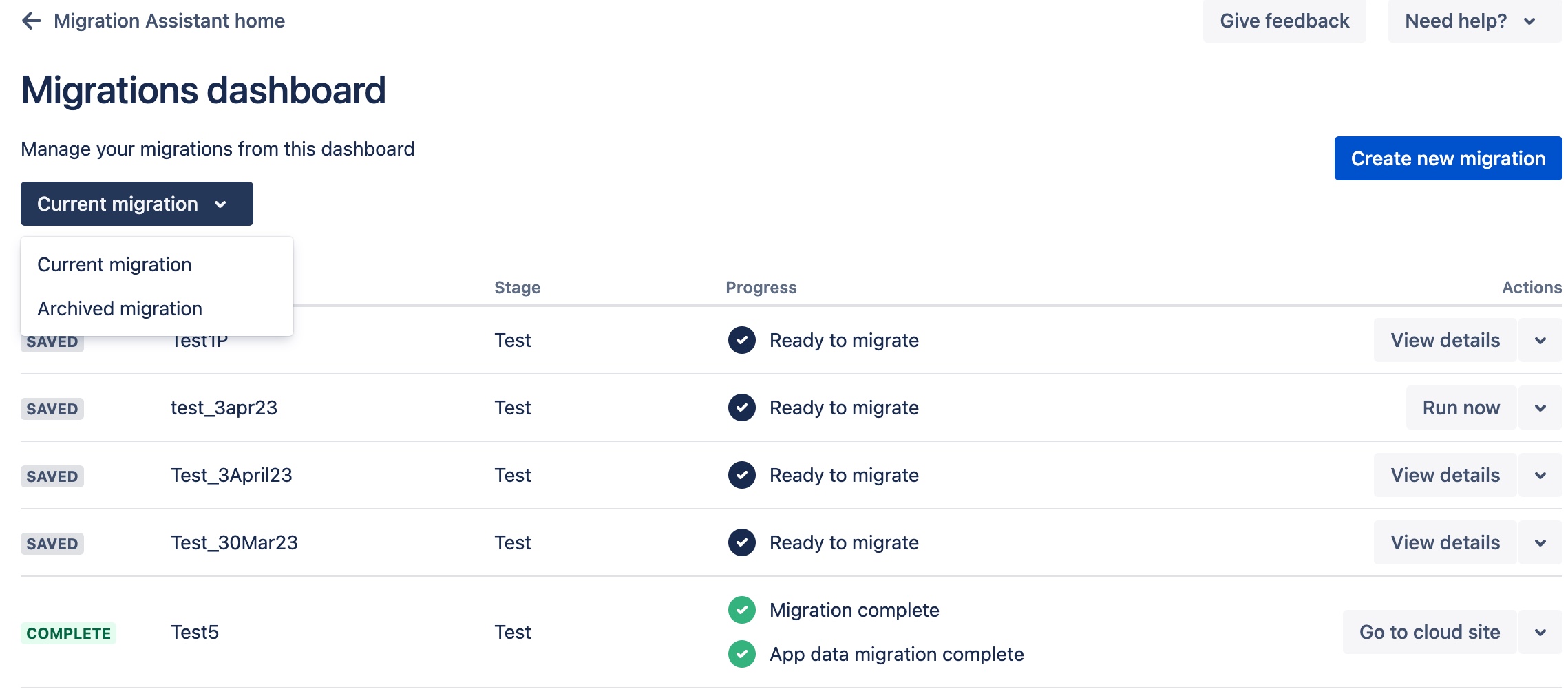
Task: Run the test_3apr23 migration now
Action: tap(1461, 408)
